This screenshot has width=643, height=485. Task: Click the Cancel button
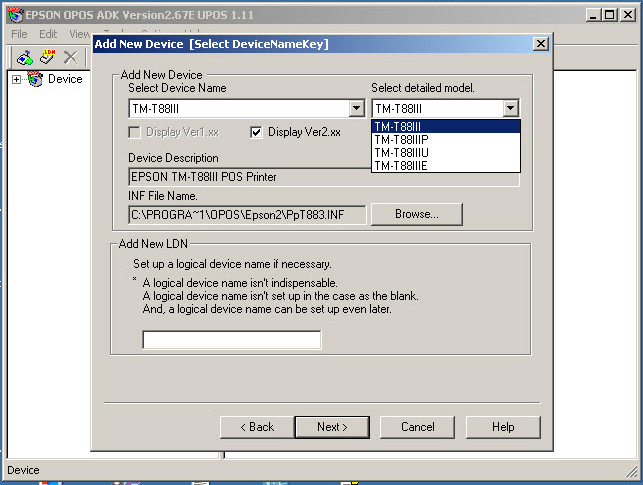pos(417,427)
